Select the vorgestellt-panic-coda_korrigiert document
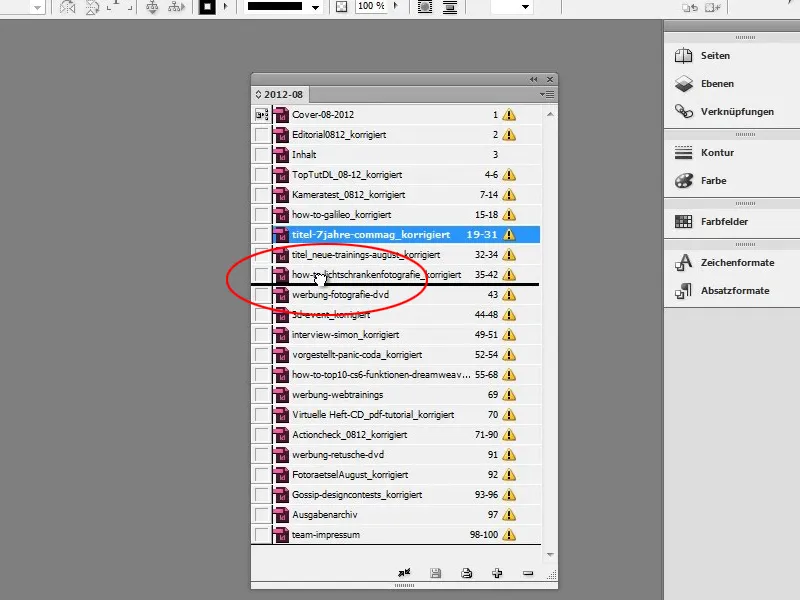Viewport: 800px width, 600px height. [x=406, y=355]
